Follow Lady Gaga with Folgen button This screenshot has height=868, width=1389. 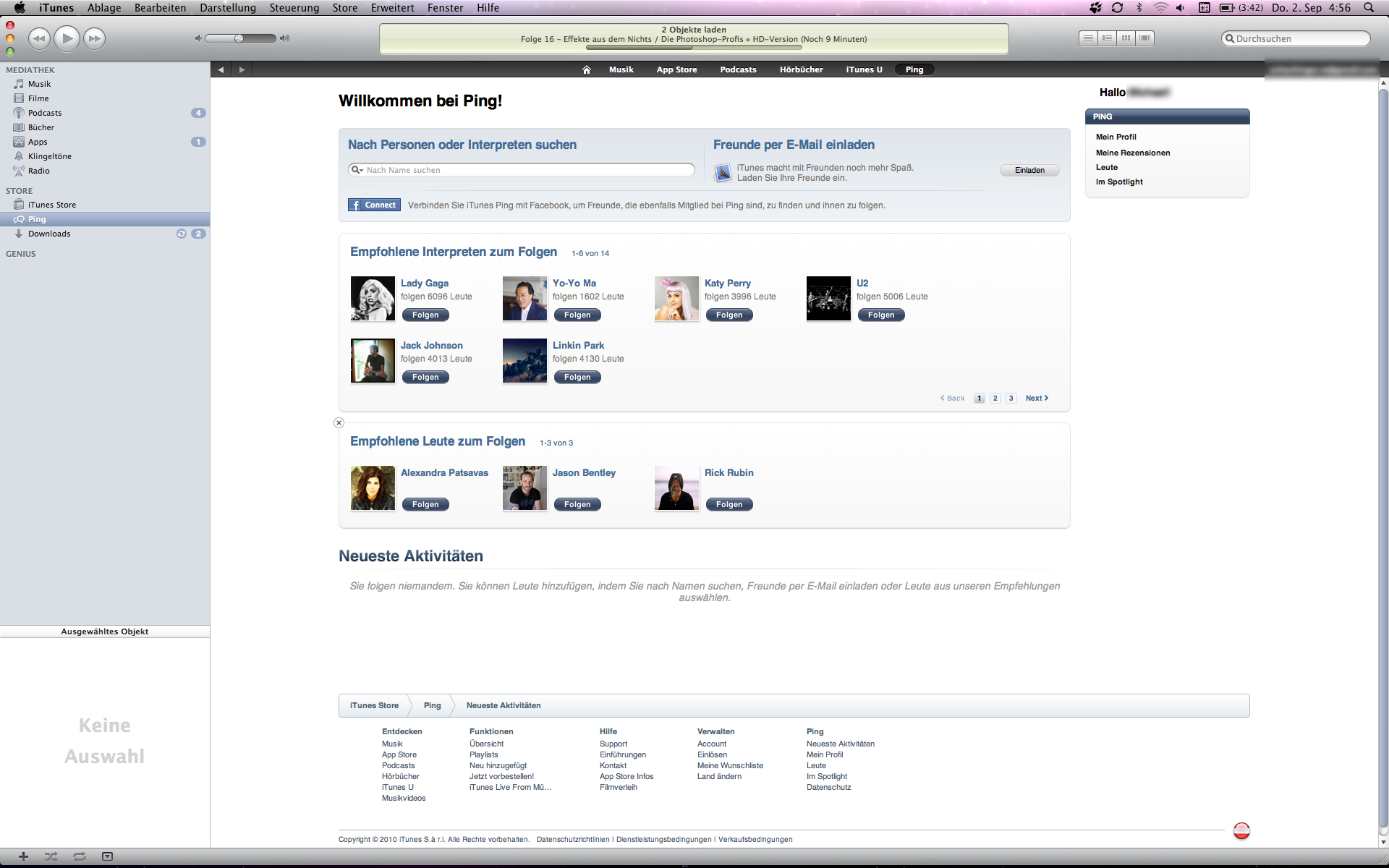click(425, 315)
